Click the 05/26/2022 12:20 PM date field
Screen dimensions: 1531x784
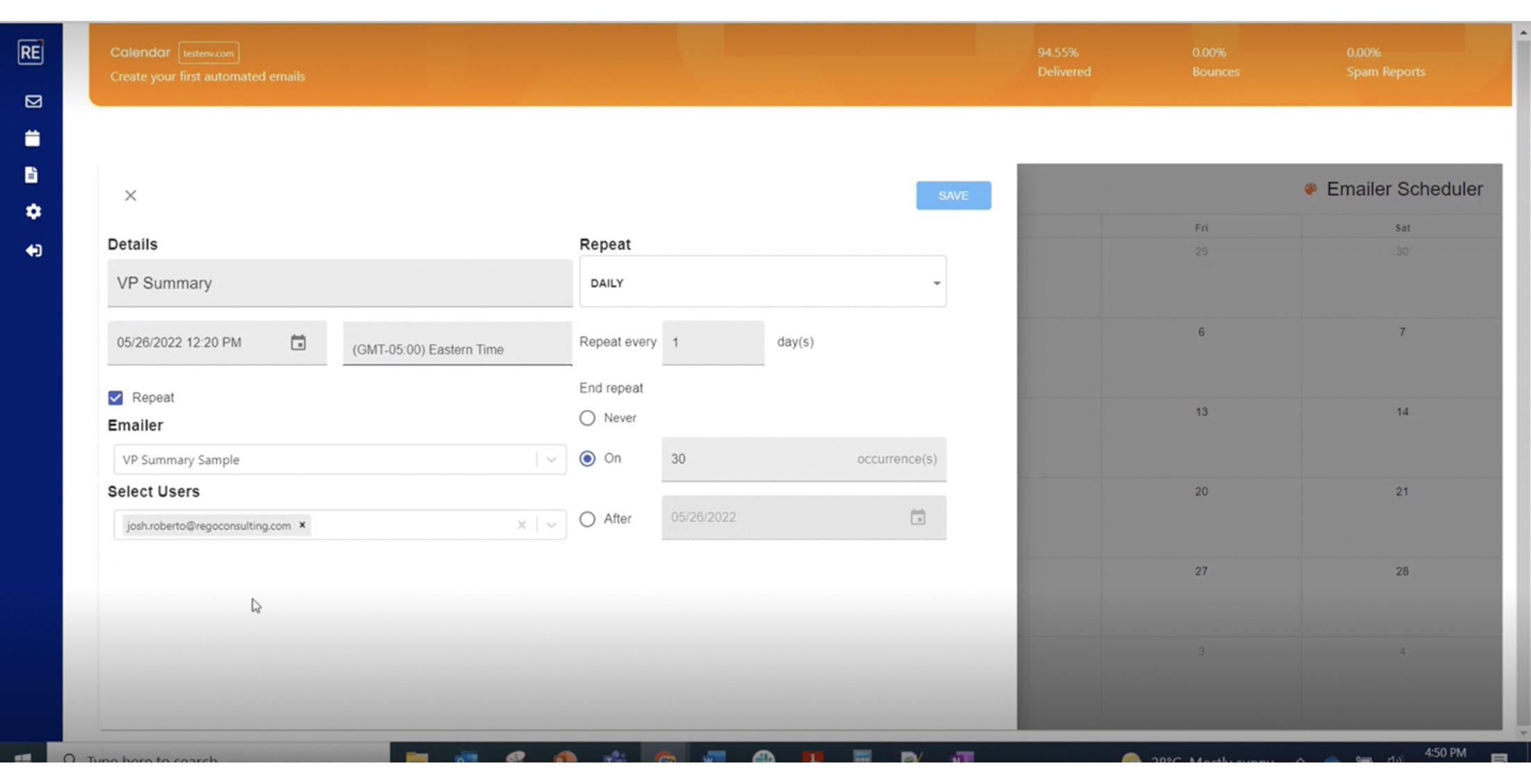pos(217,343)
